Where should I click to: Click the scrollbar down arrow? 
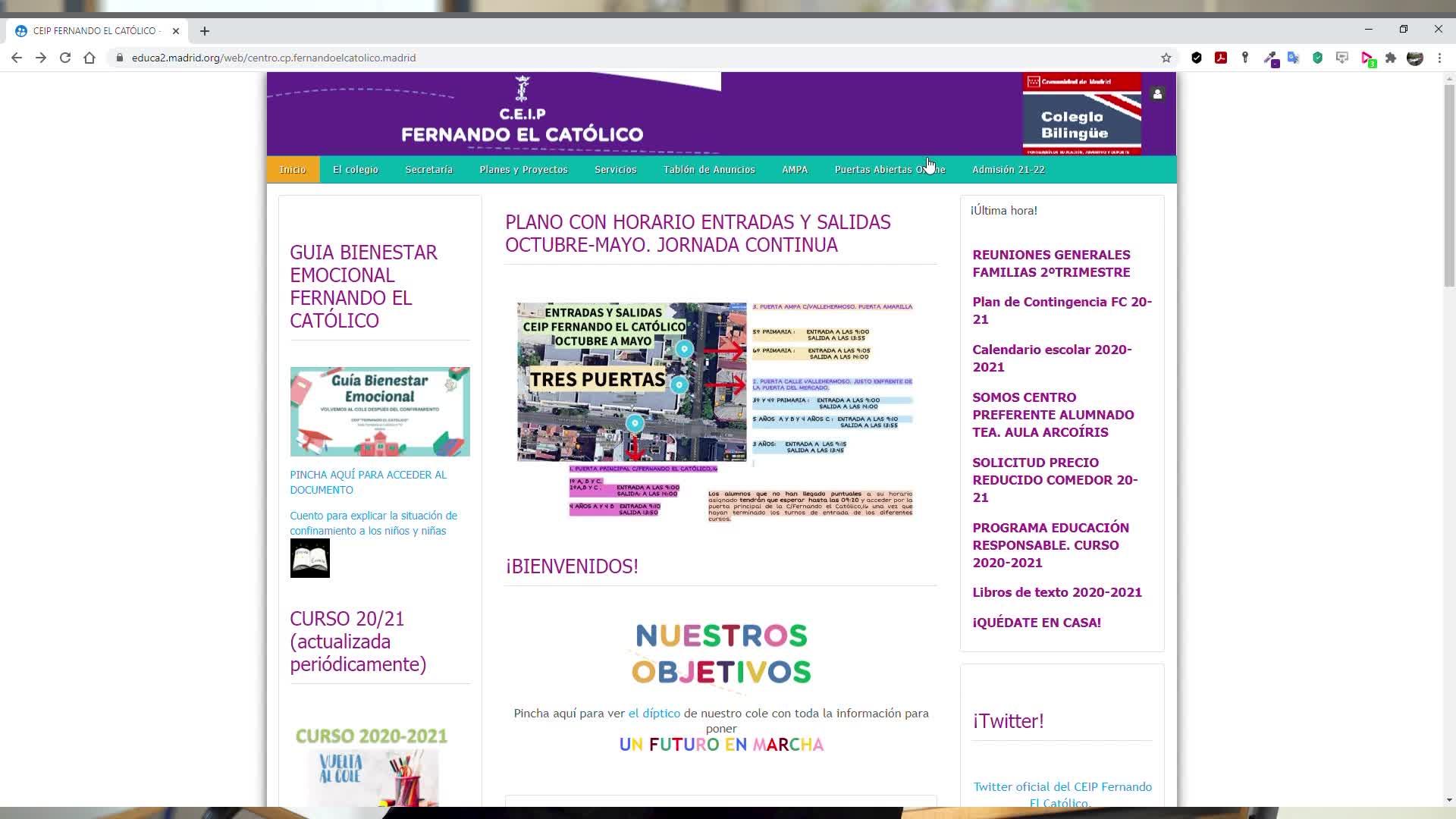point(1449,800)
